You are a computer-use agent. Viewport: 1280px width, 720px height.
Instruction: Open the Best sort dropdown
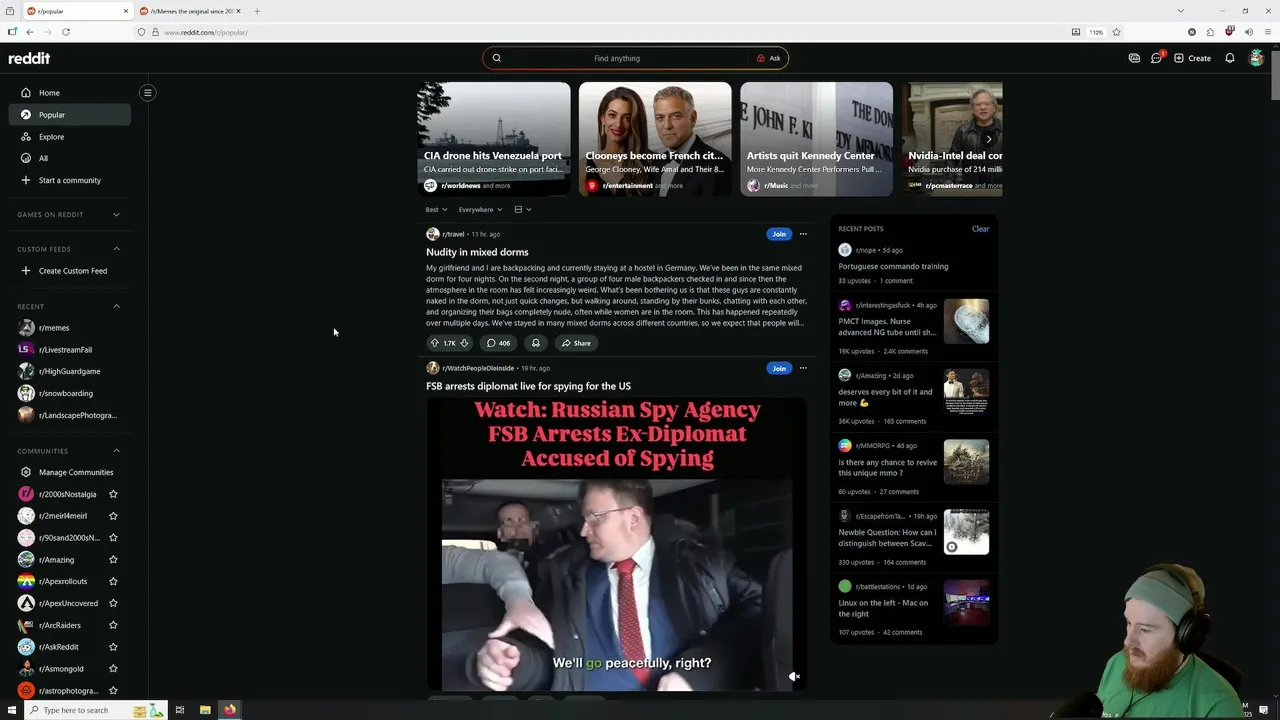[x=436, y=210]
